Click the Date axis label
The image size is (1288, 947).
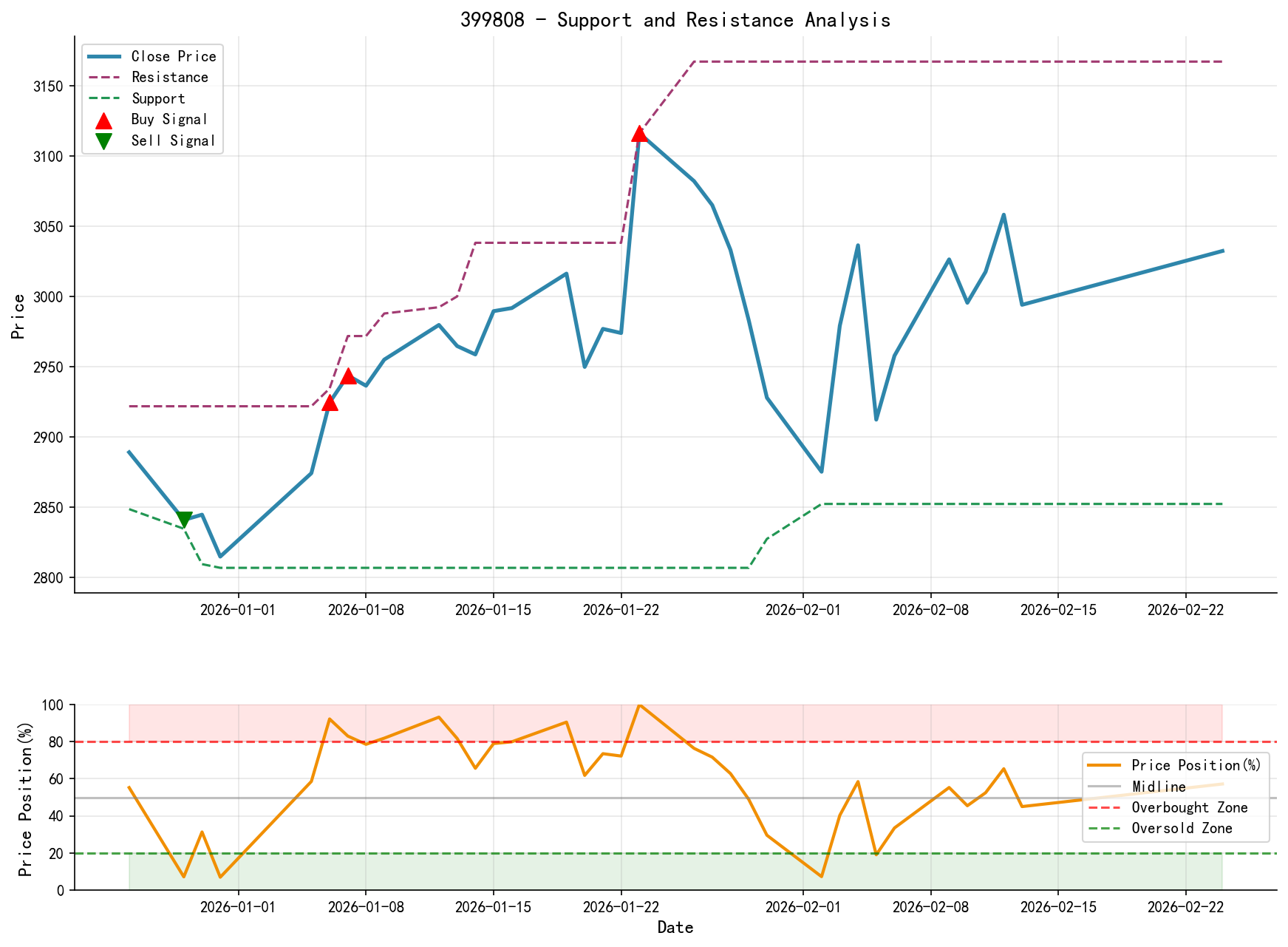pos(675,927)
